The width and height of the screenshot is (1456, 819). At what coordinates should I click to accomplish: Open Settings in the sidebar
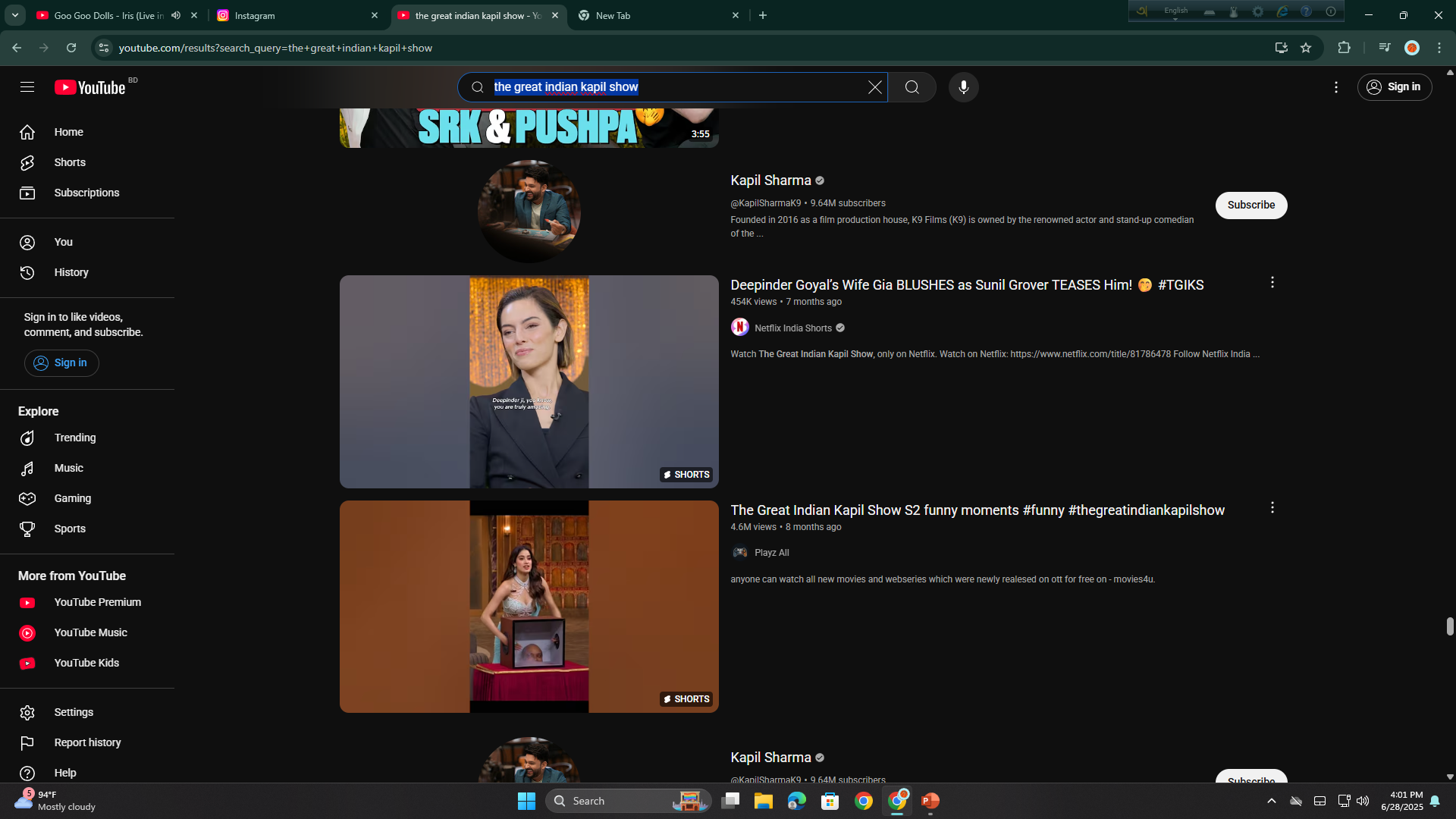87,712
